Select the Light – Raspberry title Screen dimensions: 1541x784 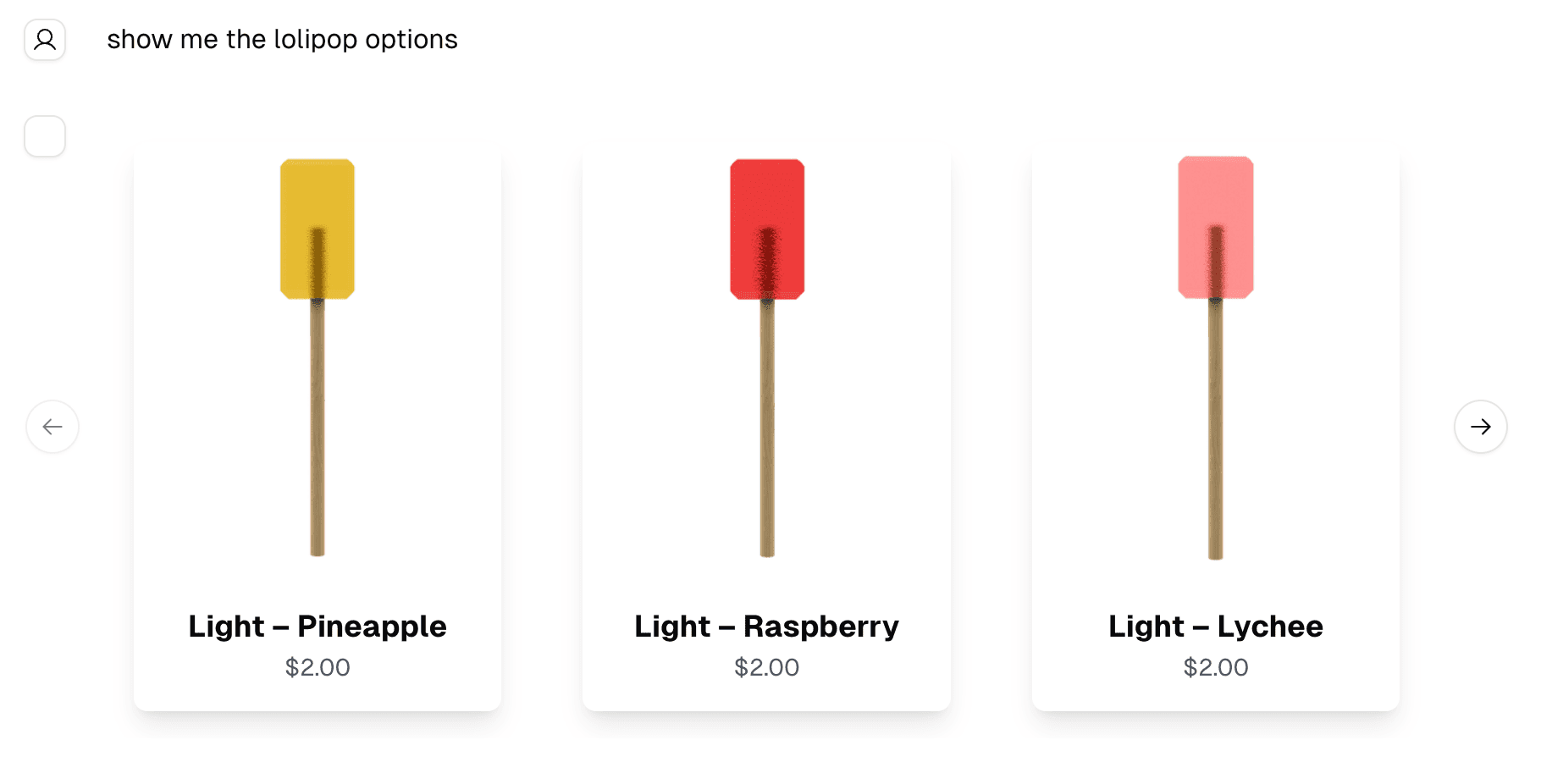click(767, 627)
